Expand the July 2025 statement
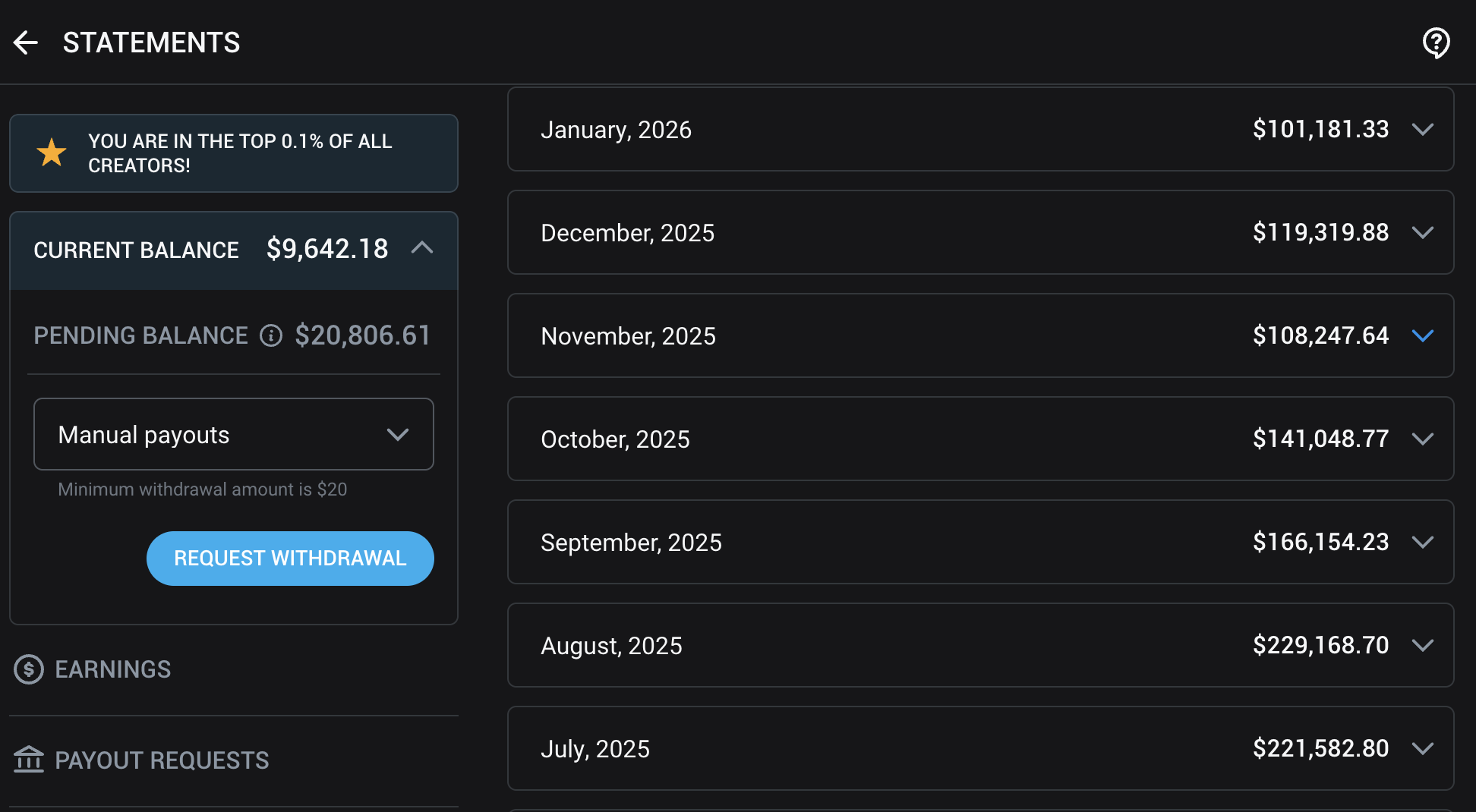Screen dimensions: 1476x812 pyautogui.click(x=1424, y=748)
